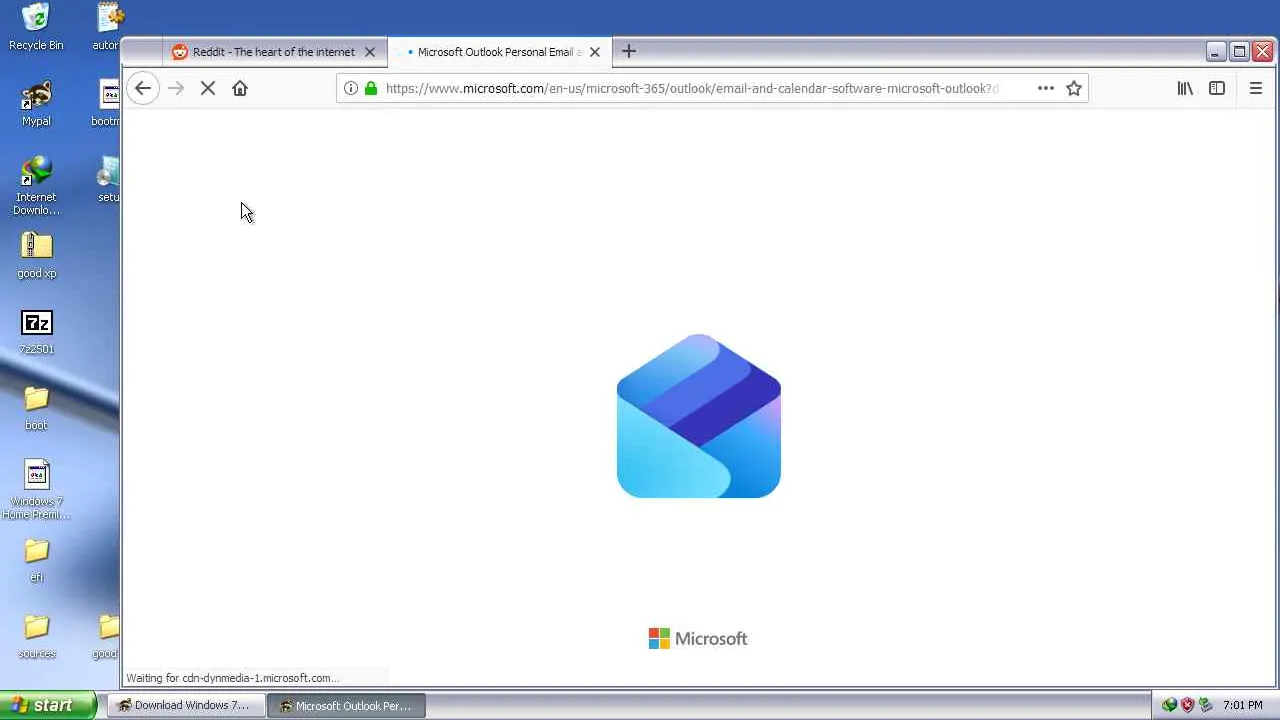Select the boot folder on desktop
Screen dimensions: 1280x720
[x=36, y=409]
